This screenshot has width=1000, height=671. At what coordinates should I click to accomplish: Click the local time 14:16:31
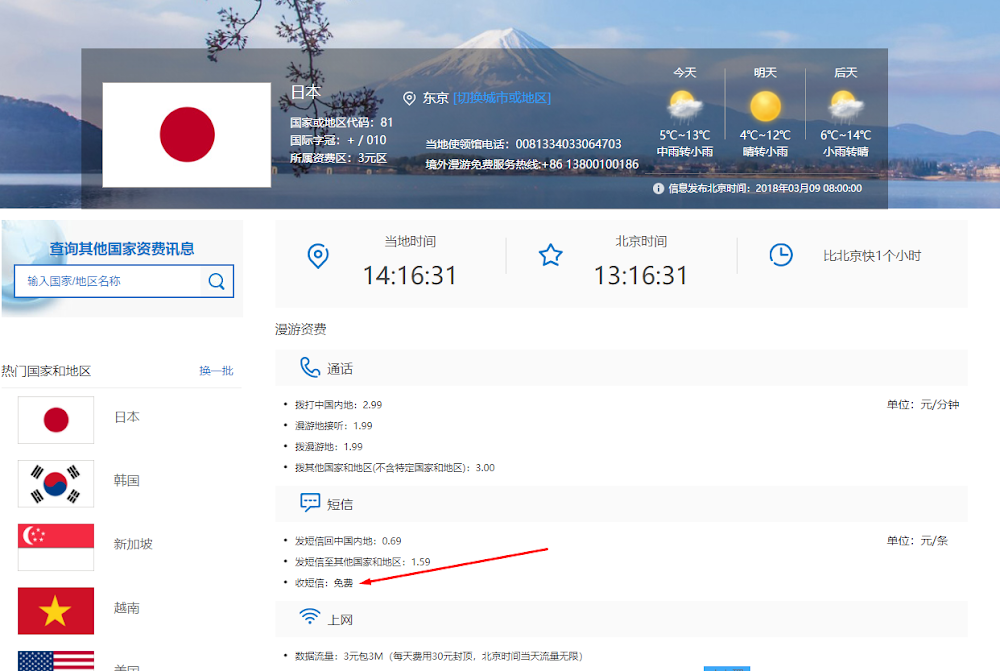point(409,276)
